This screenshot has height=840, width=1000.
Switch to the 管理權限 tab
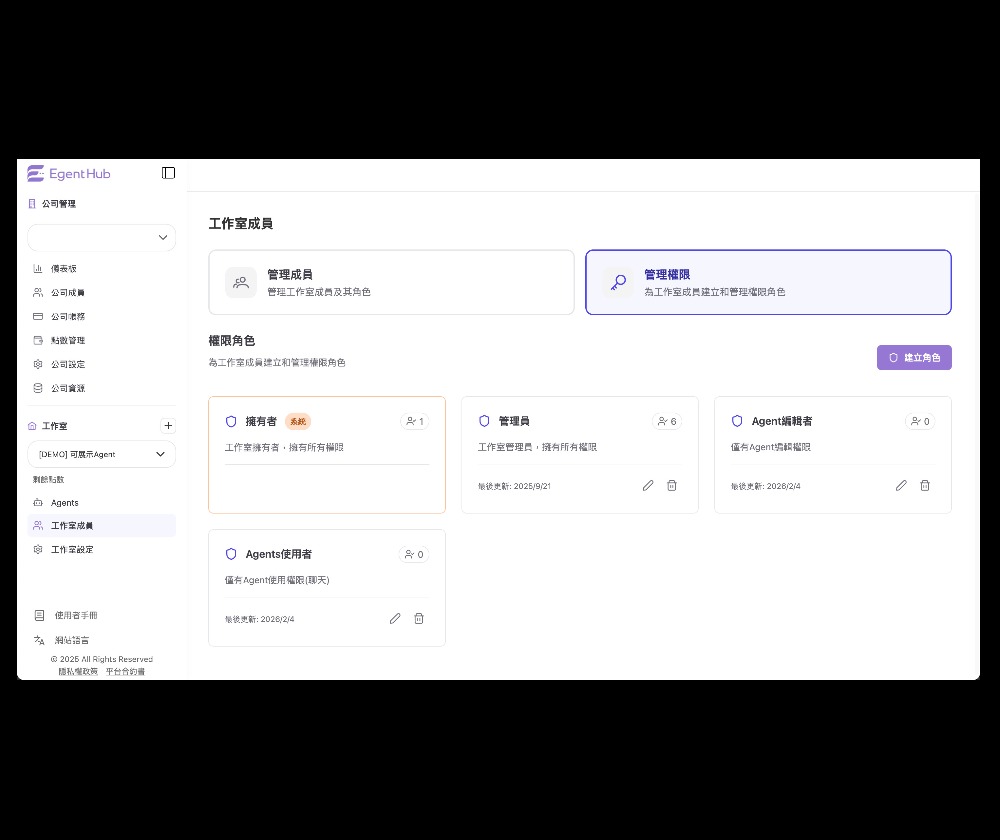click(x=768, y=282)
